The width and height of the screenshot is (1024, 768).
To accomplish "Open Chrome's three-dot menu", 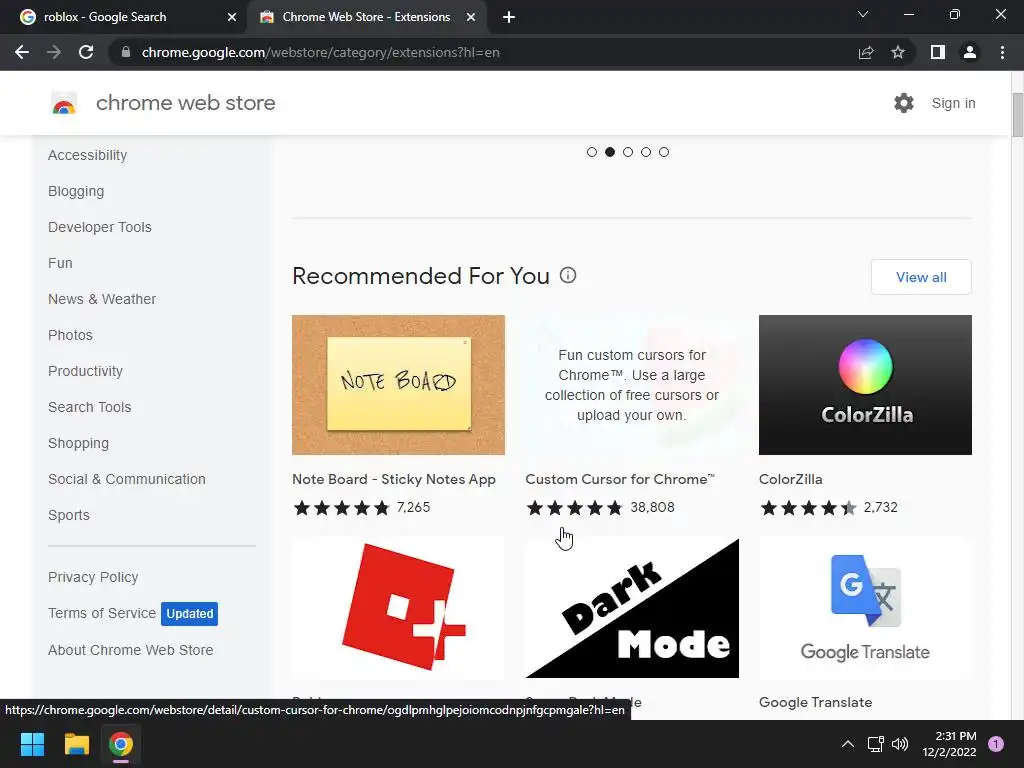I will tap(1002, 52).
